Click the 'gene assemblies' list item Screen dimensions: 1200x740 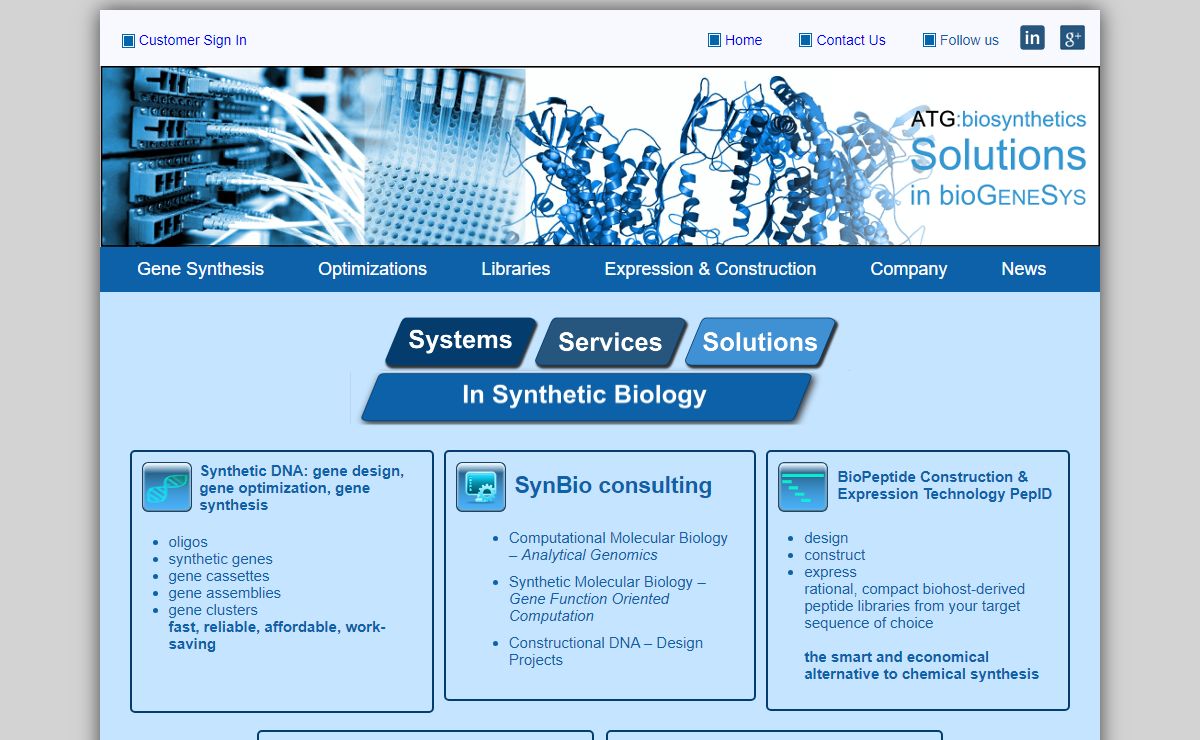225,593
